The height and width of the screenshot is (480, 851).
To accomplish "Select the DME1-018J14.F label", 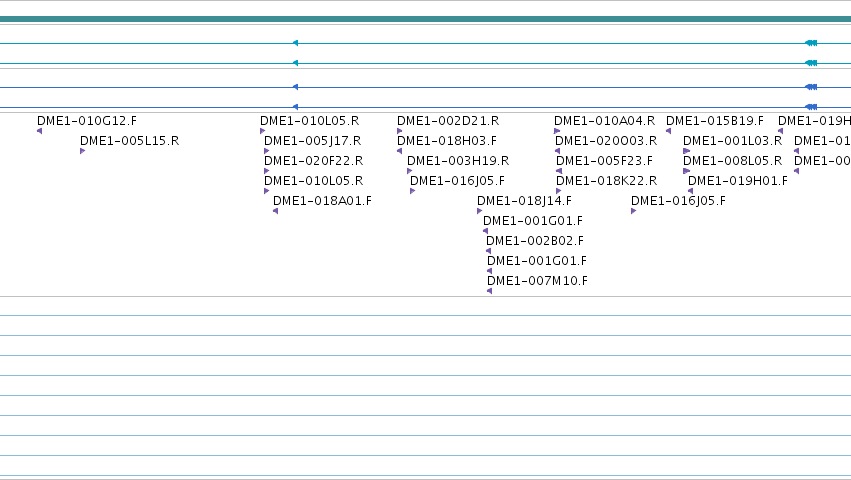I will click(524, 201).
